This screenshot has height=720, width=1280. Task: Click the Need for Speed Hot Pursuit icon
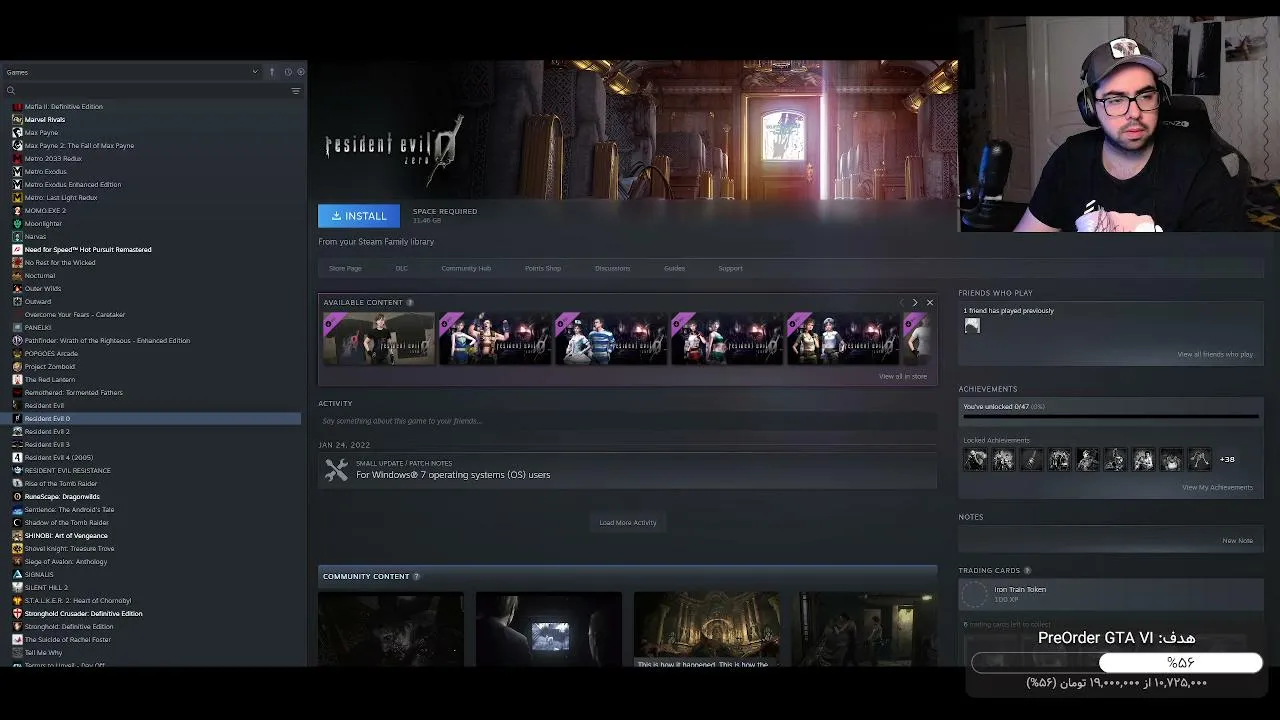(17, 249)
